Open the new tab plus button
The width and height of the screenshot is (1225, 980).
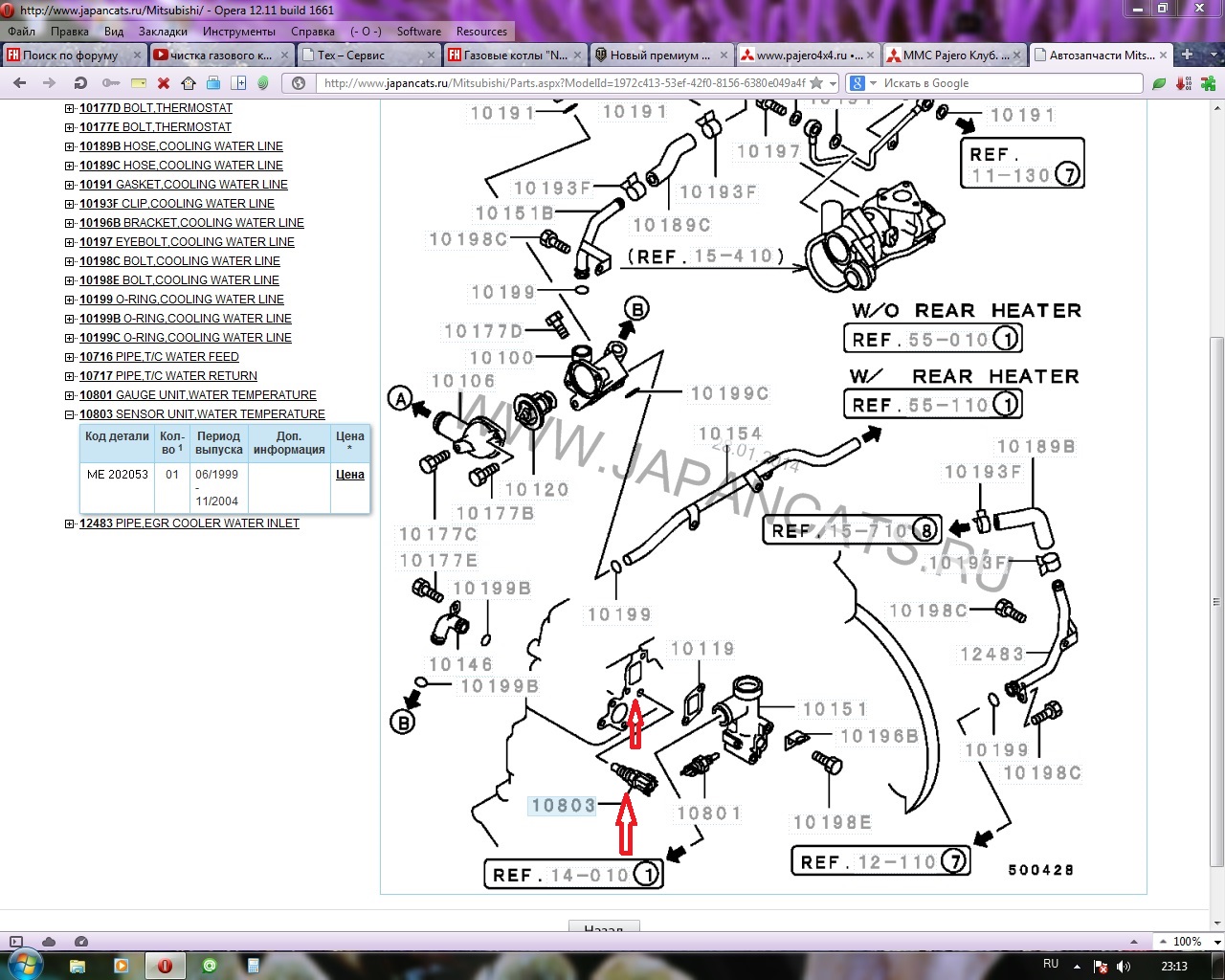(1187, 55)
